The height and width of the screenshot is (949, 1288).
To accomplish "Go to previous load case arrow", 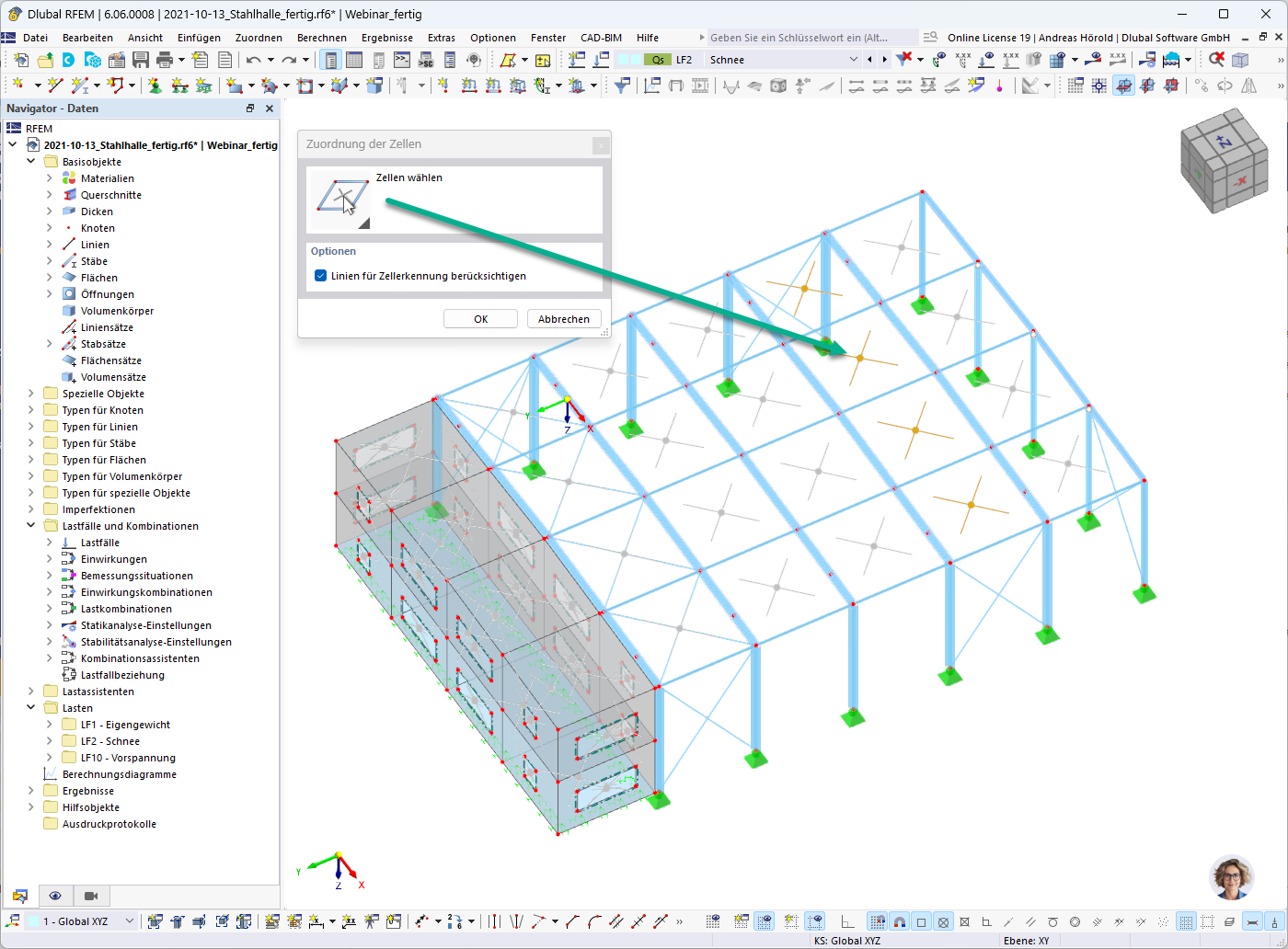I will (x=870, y=60).
